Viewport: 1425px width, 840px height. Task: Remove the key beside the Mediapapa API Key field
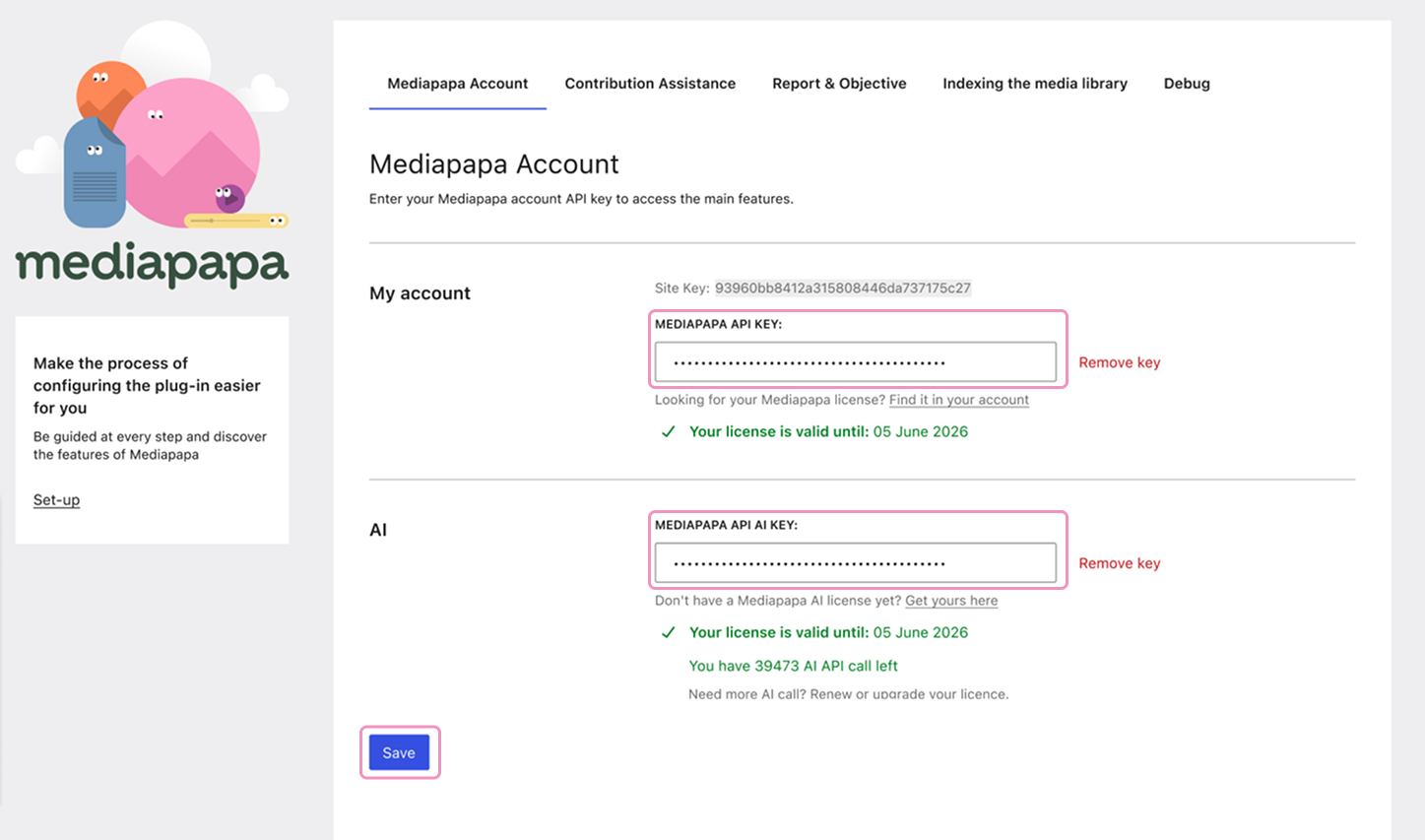click(1119, 362)
